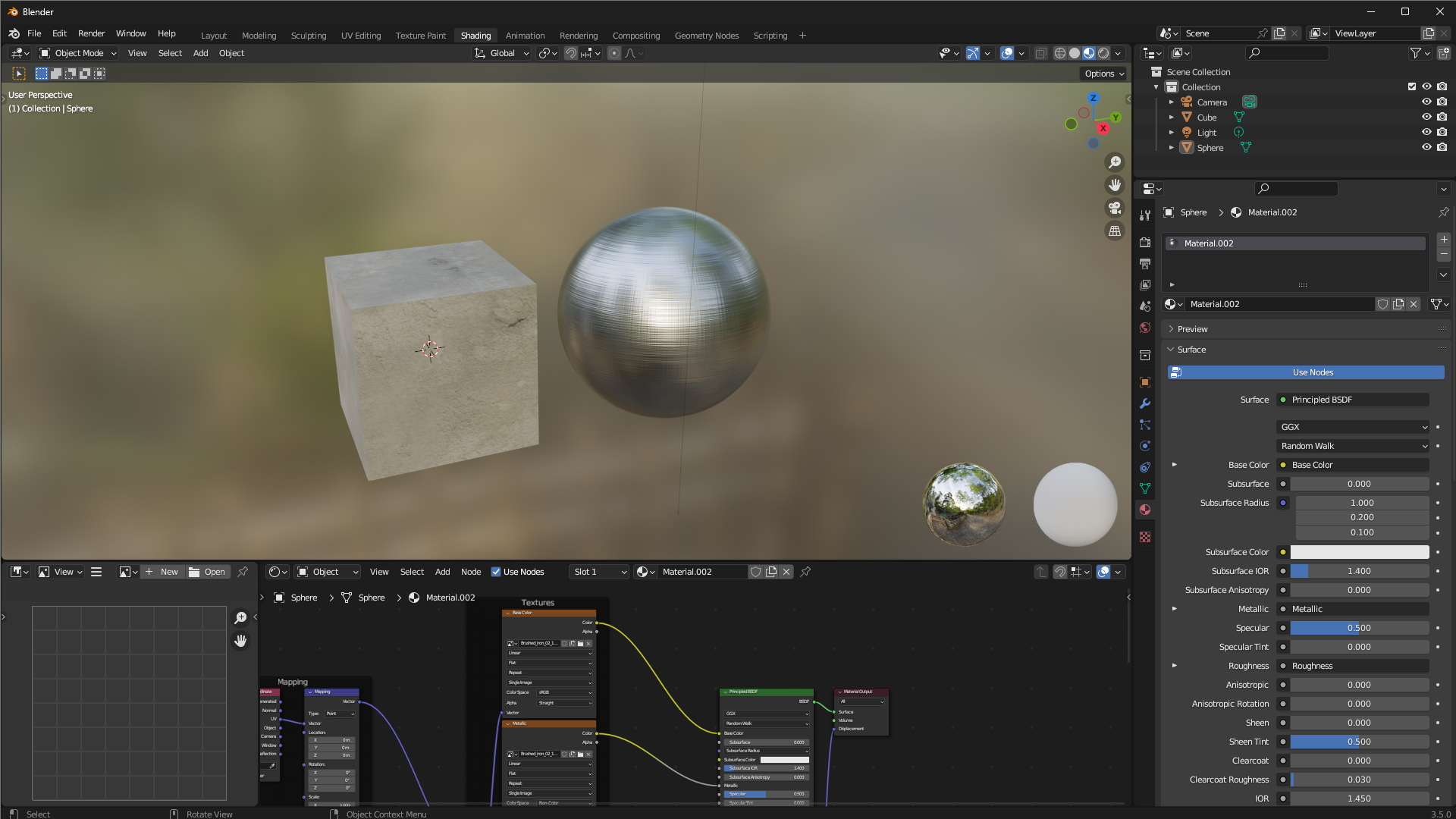
Task: Open the Slot 1 dropdown
Action: click(x=598, y=572)
